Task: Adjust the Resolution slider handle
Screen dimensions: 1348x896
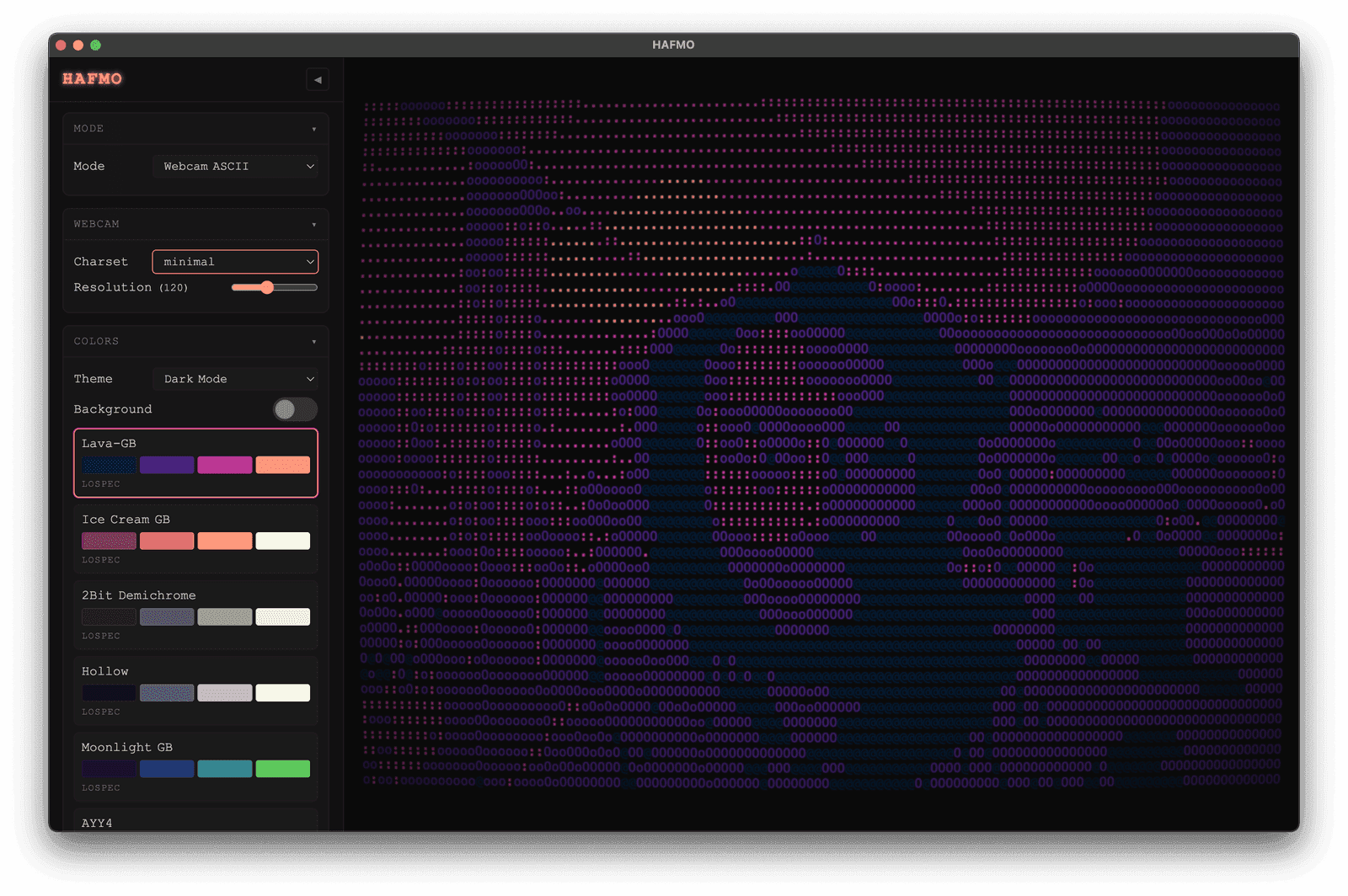Action: [x=267, y=288]
